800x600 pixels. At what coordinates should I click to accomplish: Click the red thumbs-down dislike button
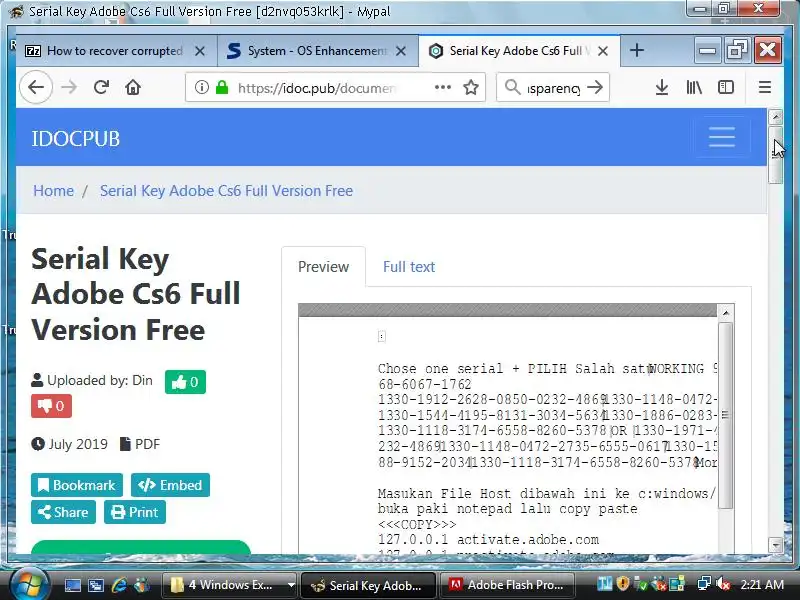click(x=52, y=406)
